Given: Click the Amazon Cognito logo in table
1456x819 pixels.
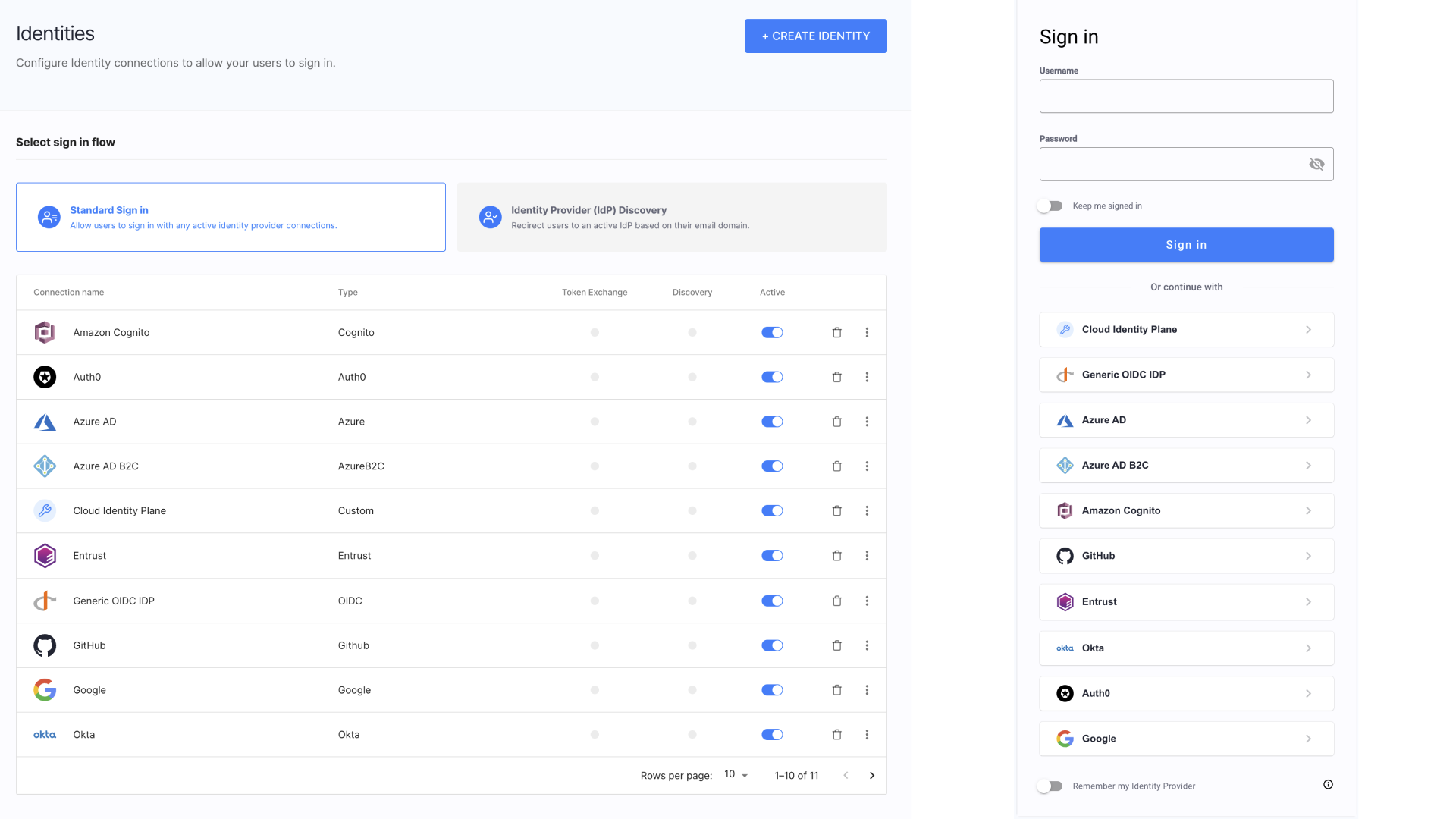Looking at the screenshot, I should [x=45, y=332].
